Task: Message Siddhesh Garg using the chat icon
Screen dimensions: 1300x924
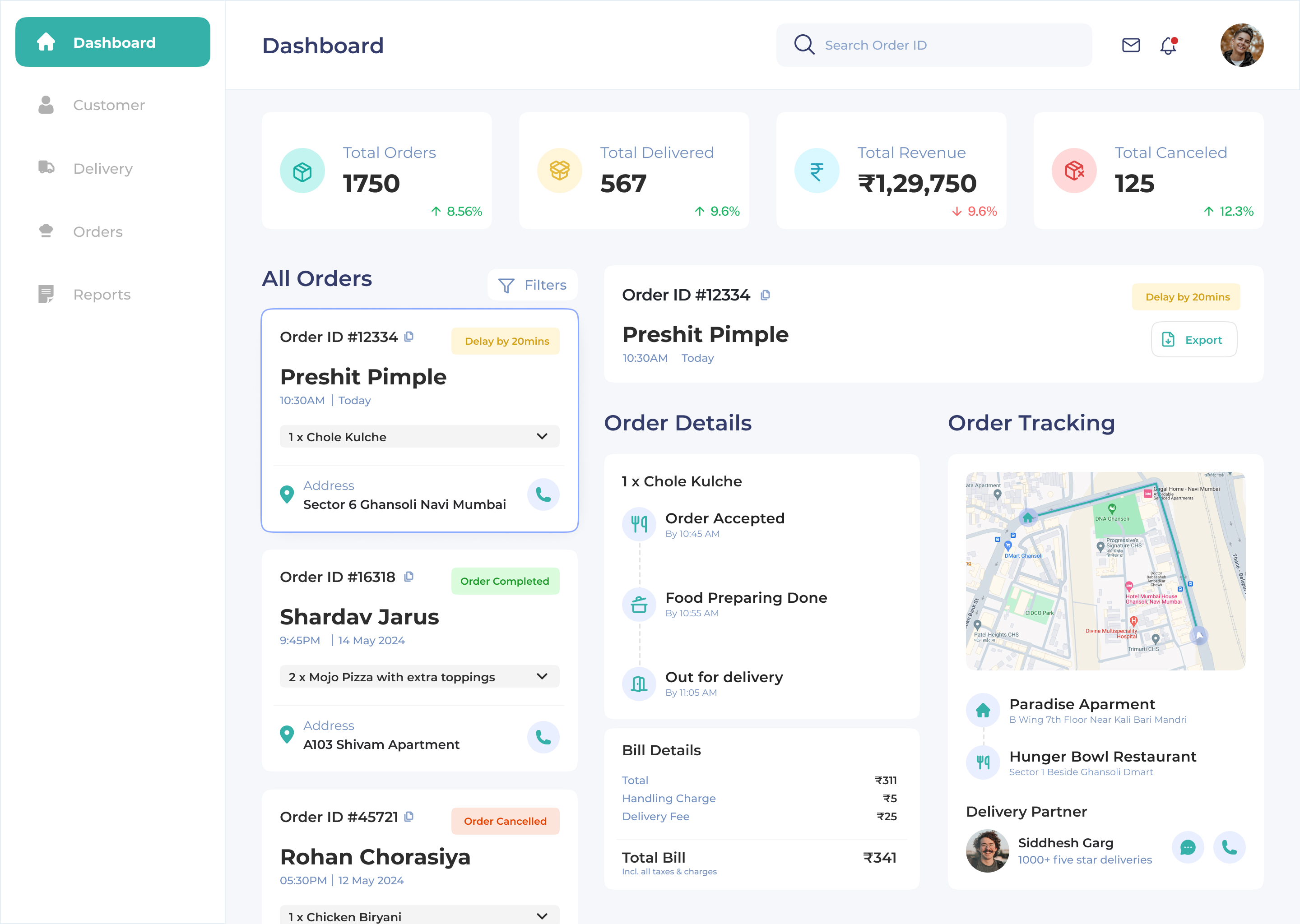Action: tap(1187, 848)
